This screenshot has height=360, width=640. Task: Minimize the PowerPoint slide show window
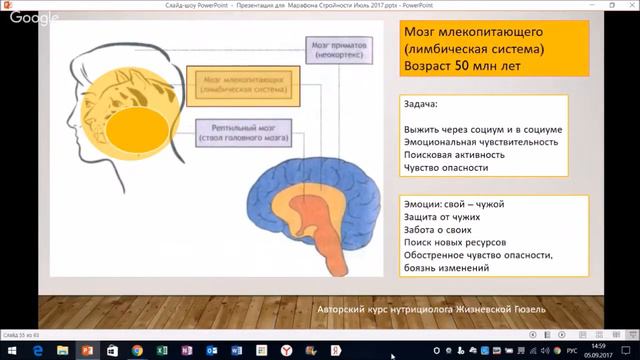pyautogui.click(x=593, y=5)
